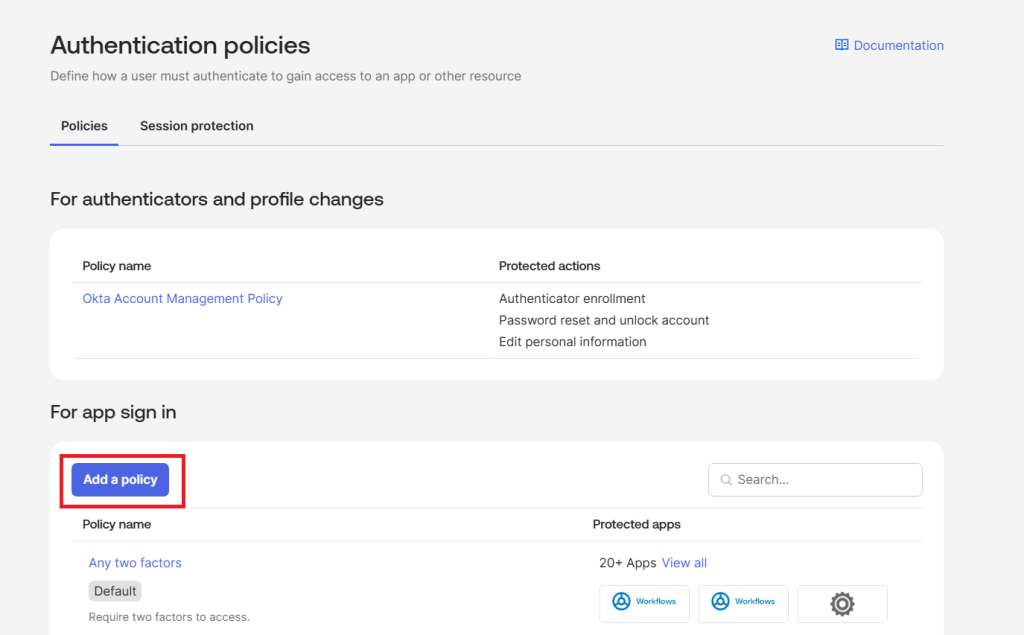1024x635 pixels.
Task: Select the second Workflows app icon
Action: pyautogui.click(x=743, y=602)
